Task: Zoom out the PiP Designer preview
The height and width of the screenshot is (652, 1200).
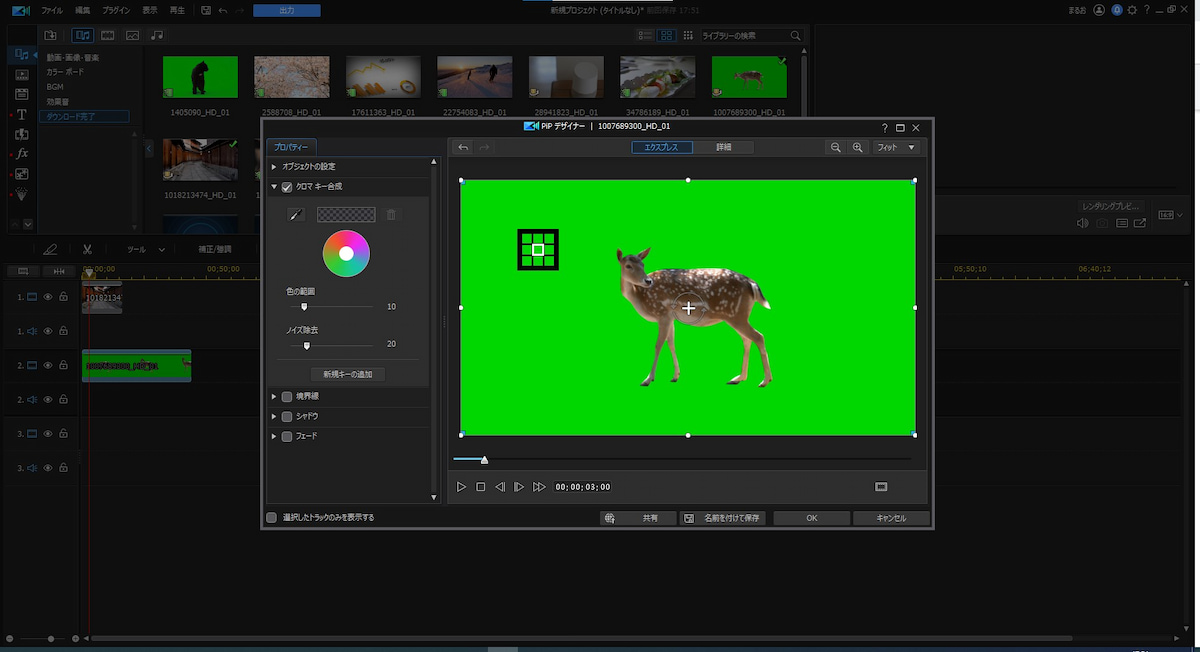Action: pos(835,148)
